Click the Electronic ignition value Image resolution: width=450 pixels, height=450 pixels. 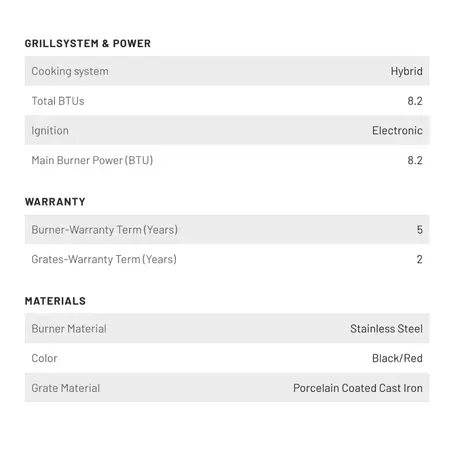[397, 131]
